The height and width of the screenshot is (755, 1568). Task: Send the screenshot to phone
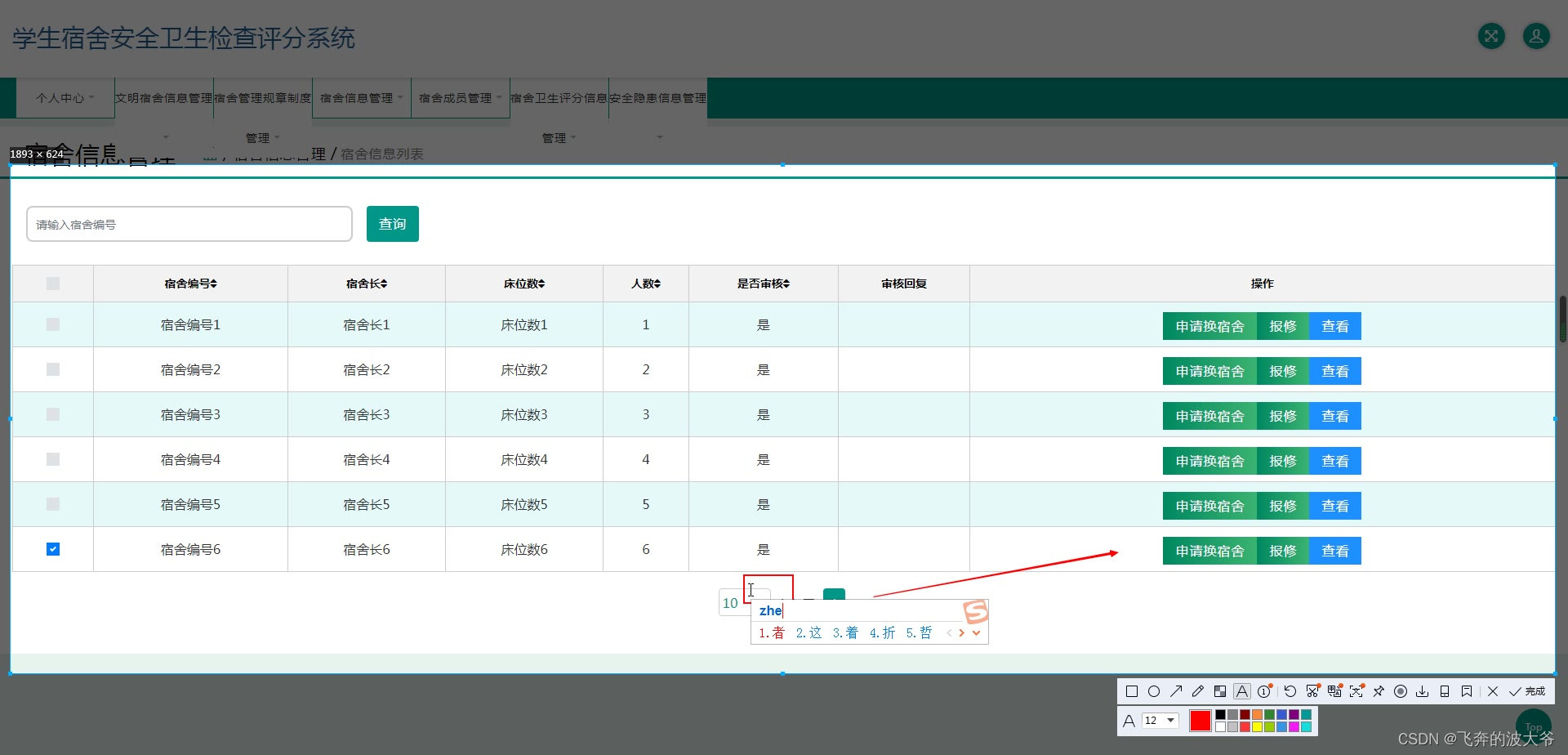[1445, 691]
